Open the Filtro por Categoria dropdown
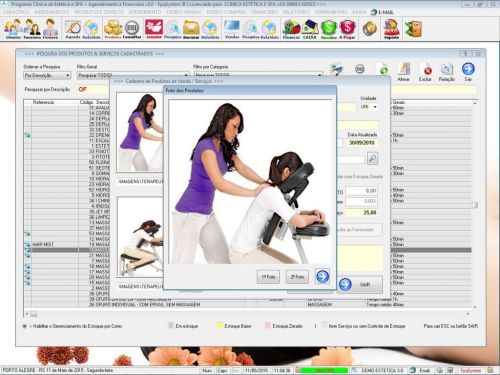The image size is (500, 375). click(x=258, y=75)
